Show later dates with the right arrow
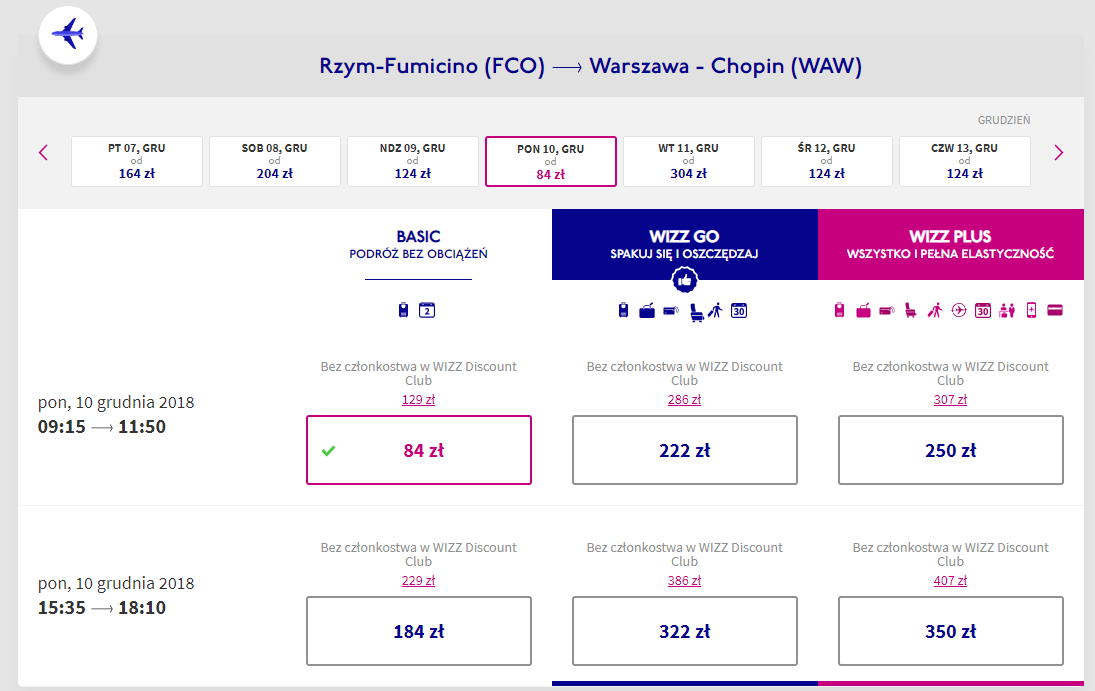The width and height of the screenshot is (1095, 691). tap(1059, 153)
